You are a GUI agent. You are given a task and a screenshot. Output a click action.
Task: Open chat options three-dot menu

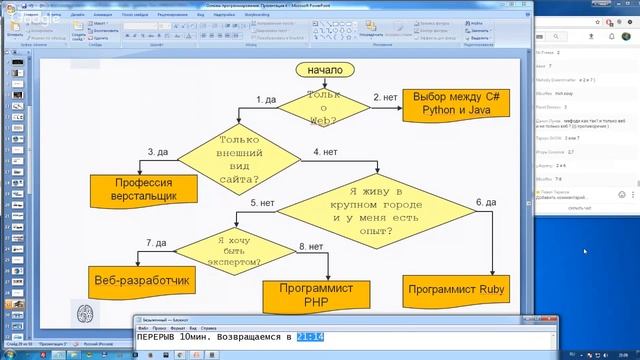pos(633,194)
